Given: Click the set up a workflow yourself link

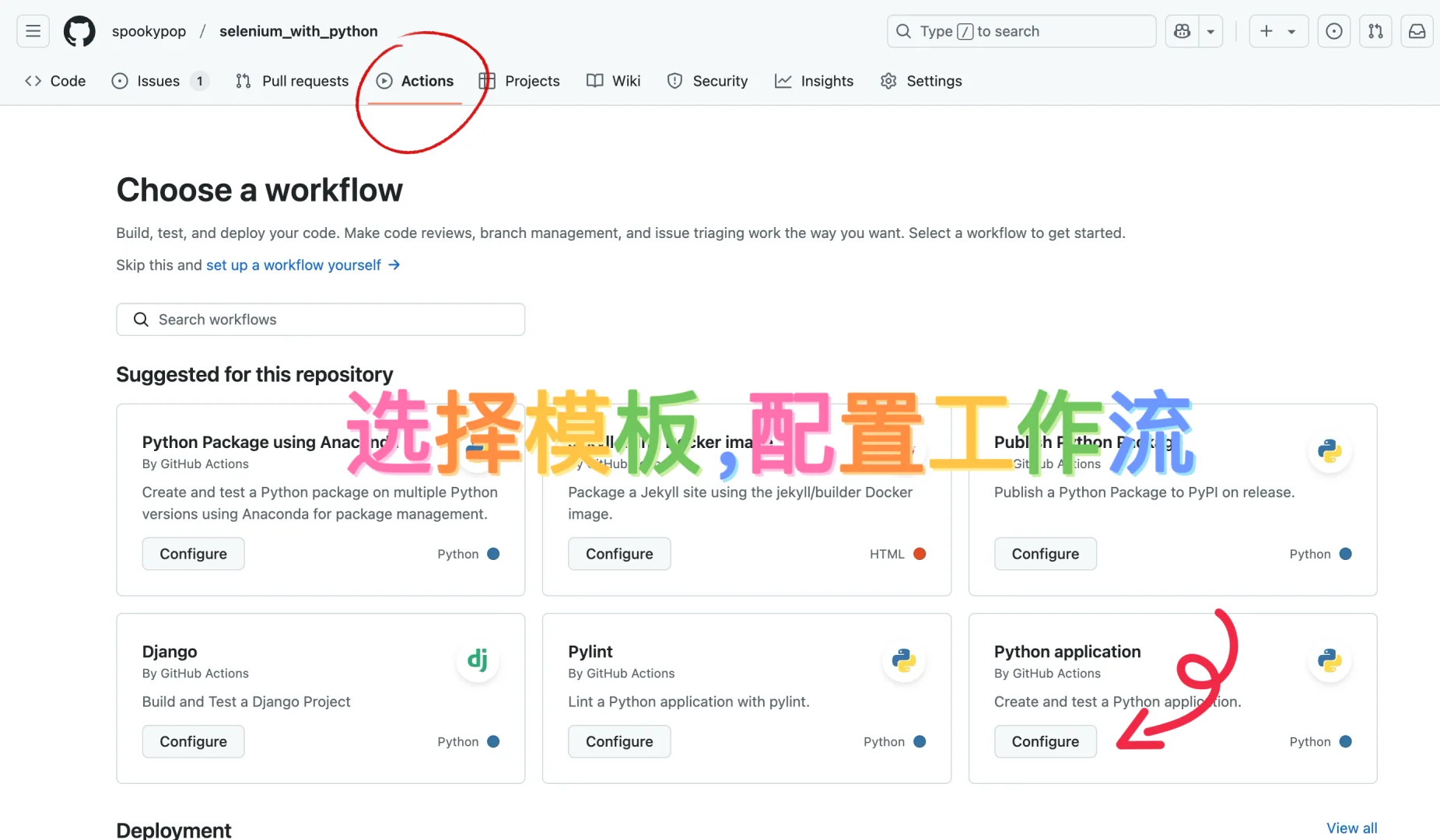Looking at the screenshot, I should (293, 264).
